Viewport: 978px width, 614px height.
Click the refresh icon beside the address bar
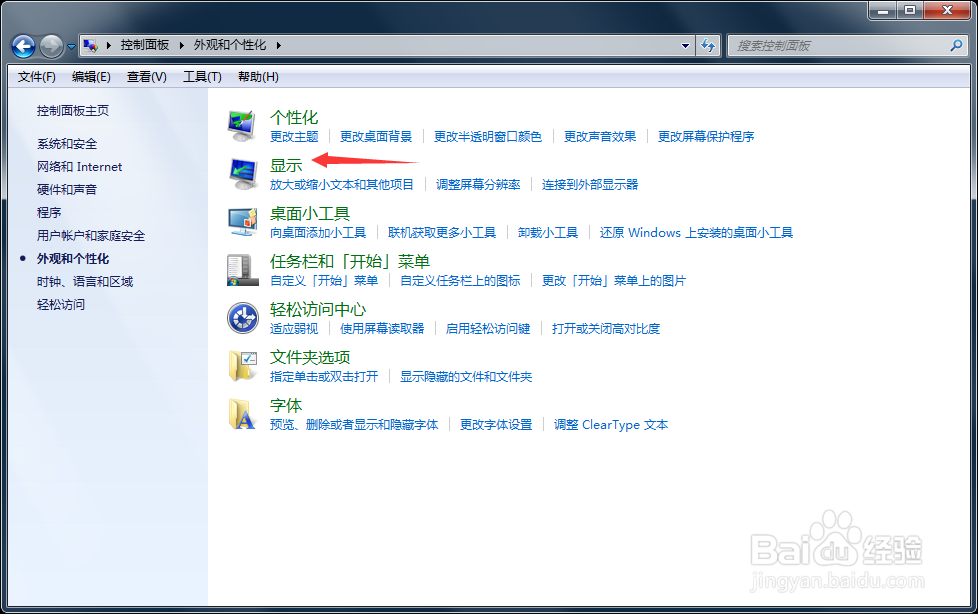click(708, 45)
